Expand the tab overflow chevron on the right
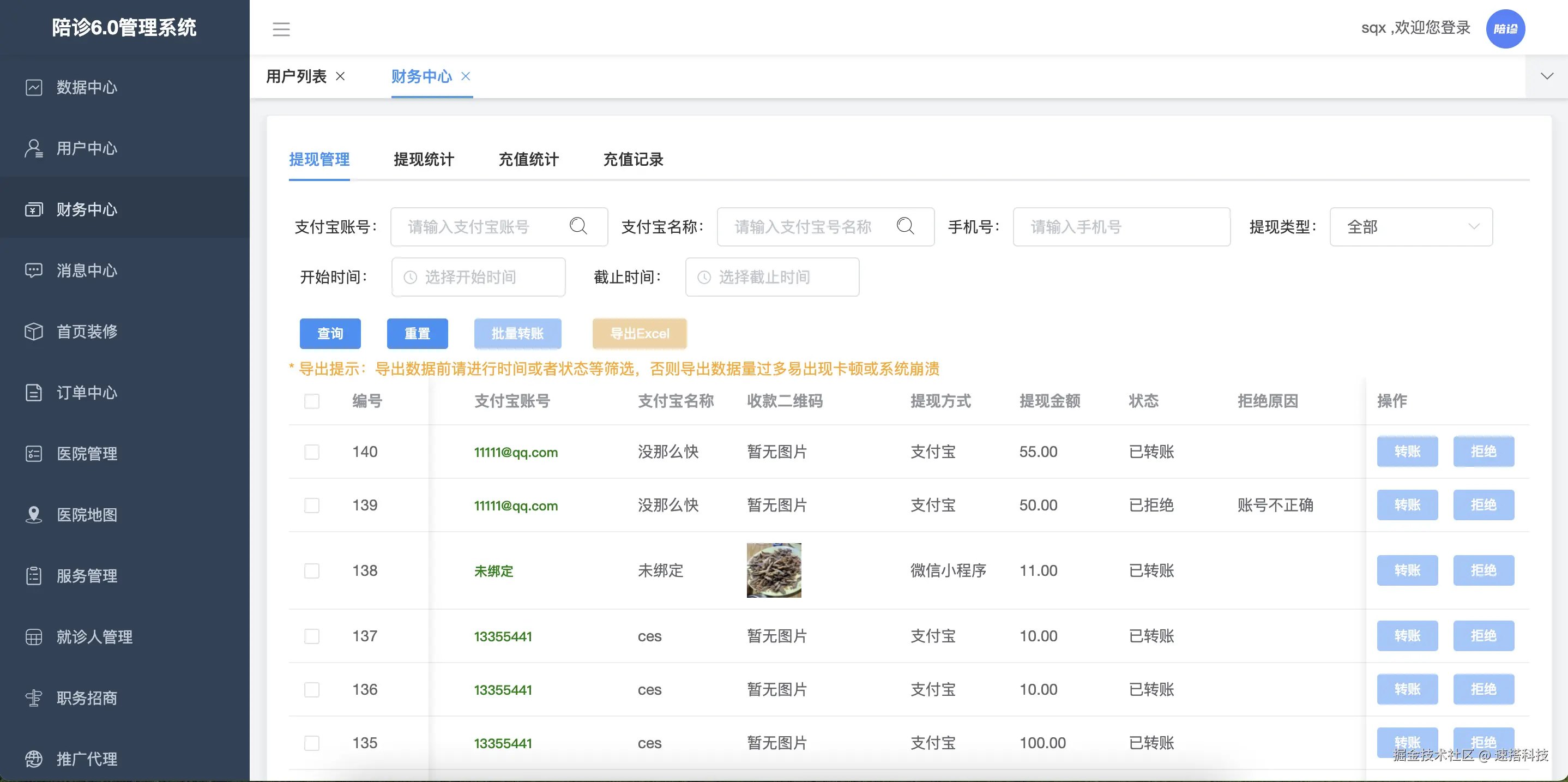This screenshot has height=782, width=1568. pos(1547,76)
